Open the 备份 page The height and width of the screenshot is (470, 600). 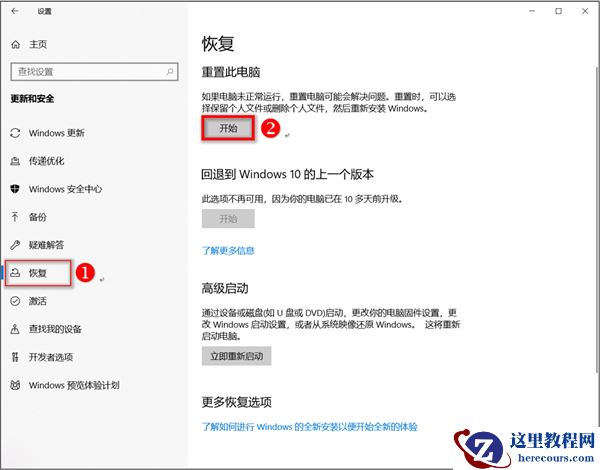pos(38,217)
